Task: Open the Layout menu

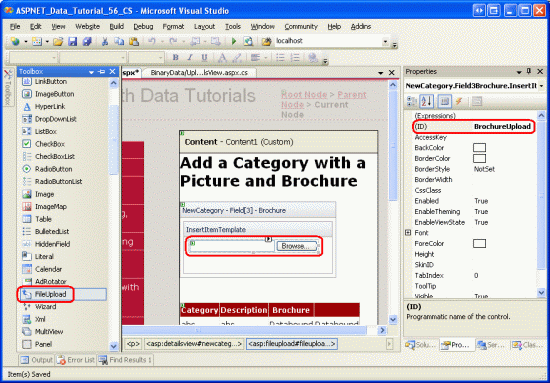Action: [x=204, y=27]
